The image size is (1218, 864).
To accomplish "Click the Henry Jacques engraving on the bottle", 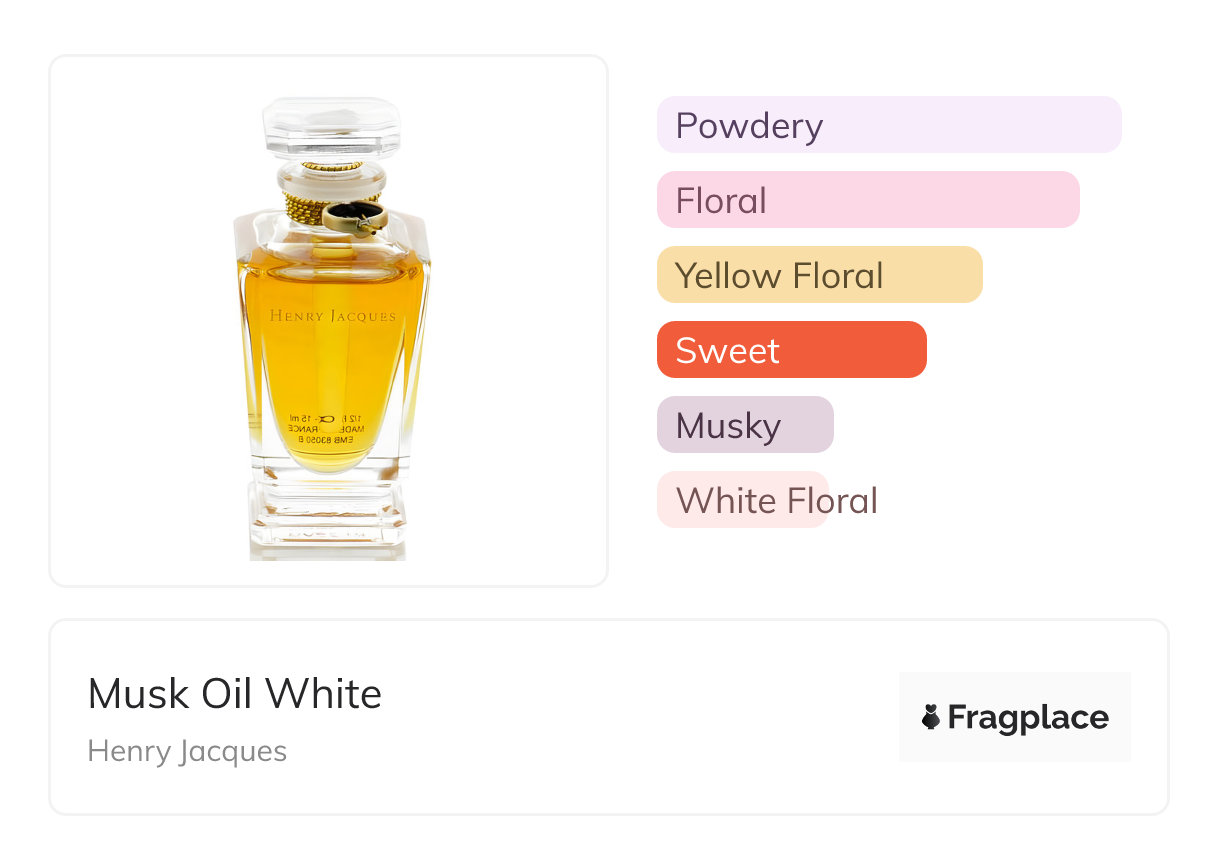I will 332,316.
